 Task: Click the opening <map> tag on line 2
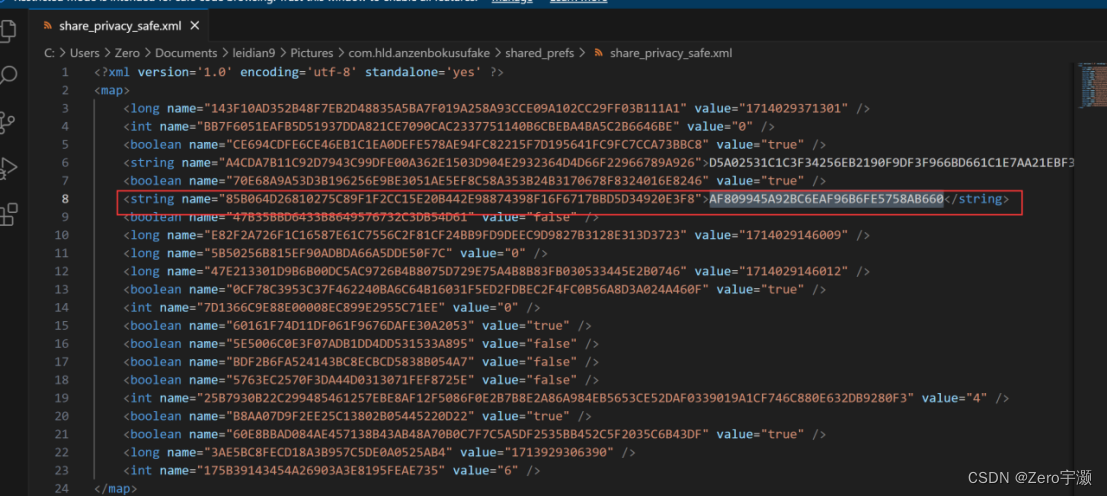click(112, 90)
